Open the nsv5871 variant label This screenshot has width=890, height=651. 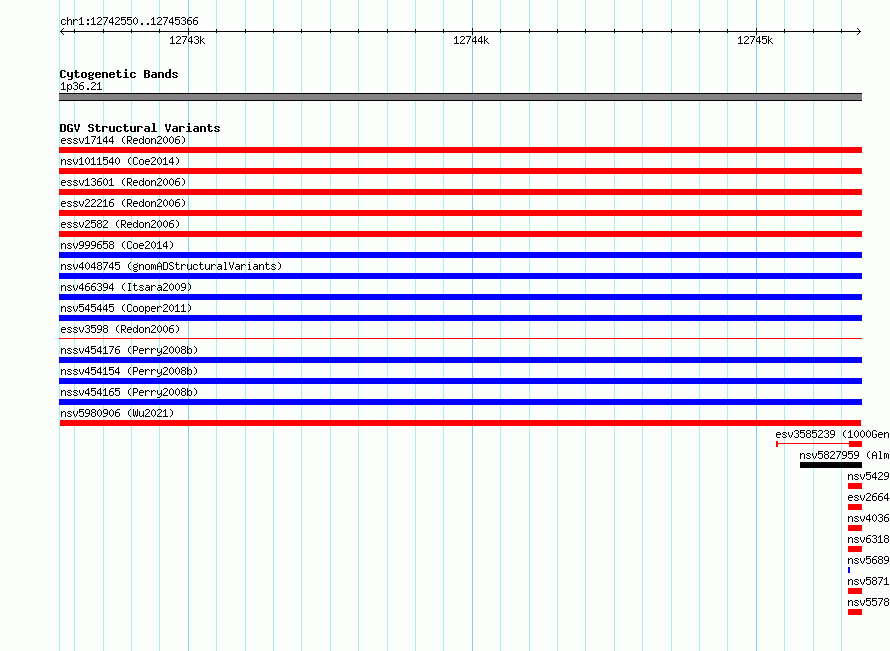pos(868,581)
